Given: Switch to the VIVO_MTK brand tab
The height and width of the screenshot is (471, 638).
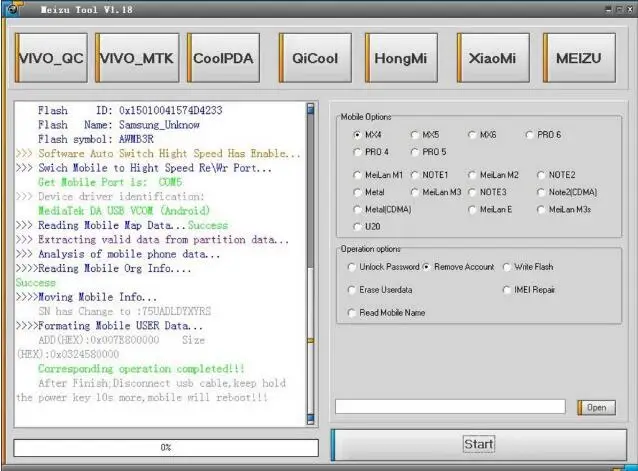Looking at the screenshot, I should coord(137,58).
